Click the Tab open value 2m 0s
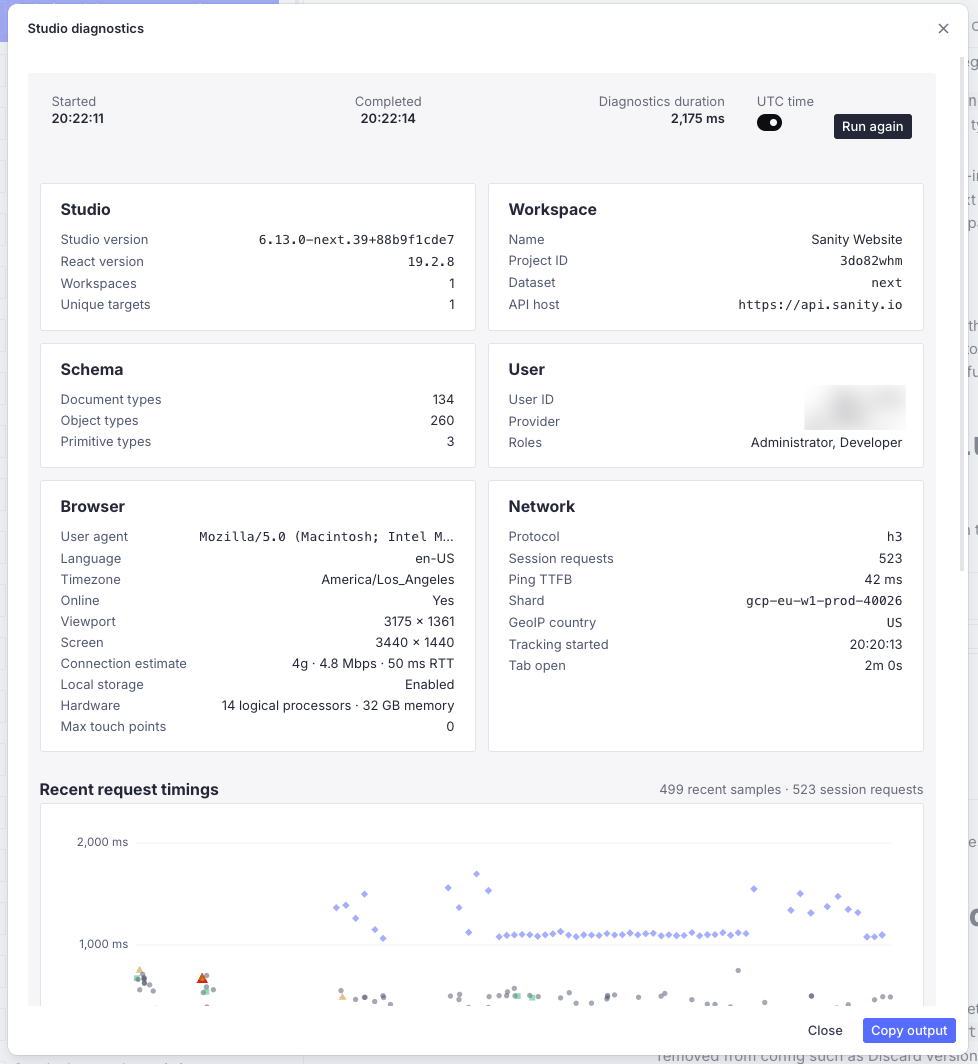Image resolution: width=978 pixels, height=1064 pixels. pos(883,666)
